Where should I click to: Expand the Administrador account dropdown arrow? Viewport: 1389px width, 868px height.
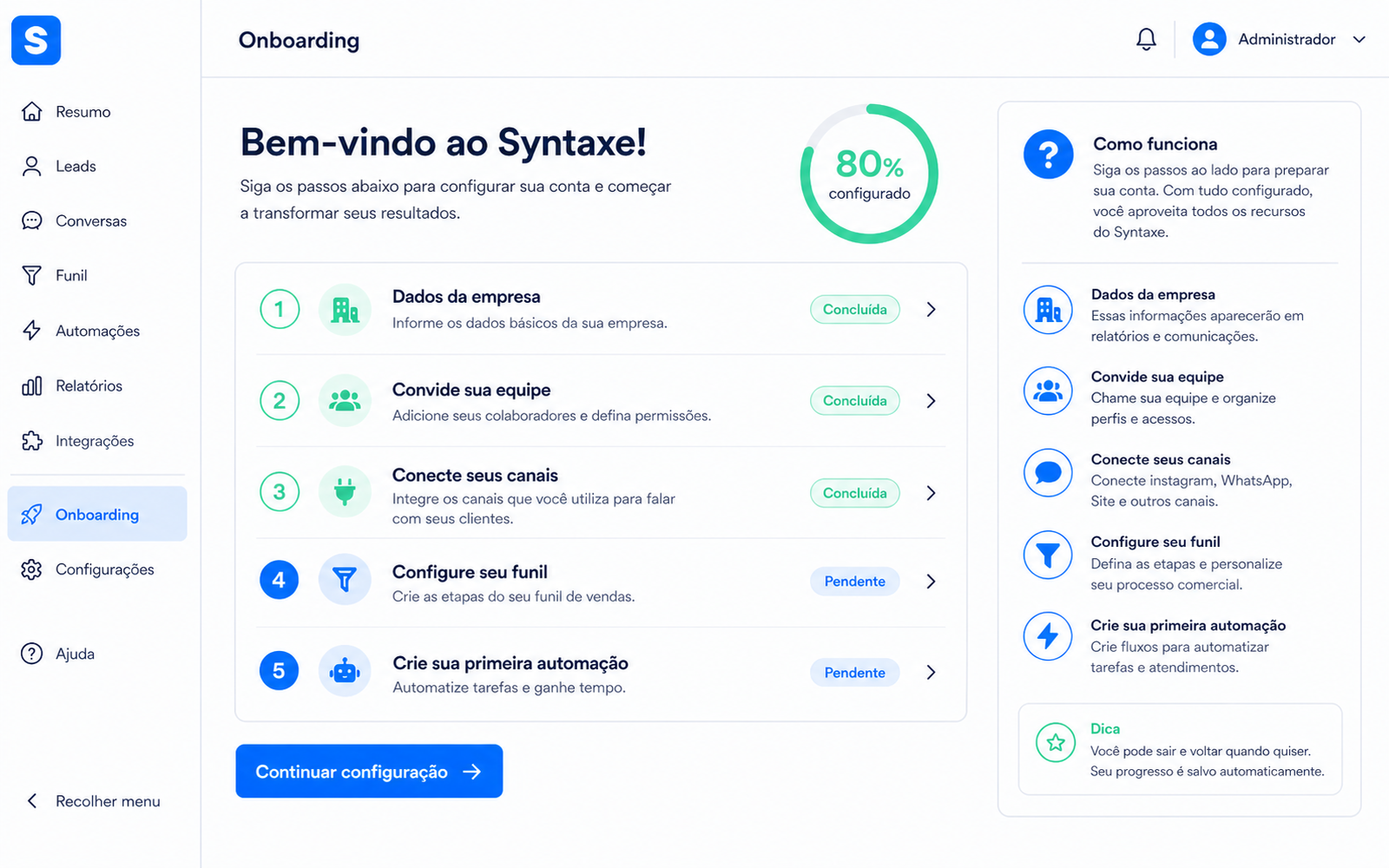[x=1359, y=39]
